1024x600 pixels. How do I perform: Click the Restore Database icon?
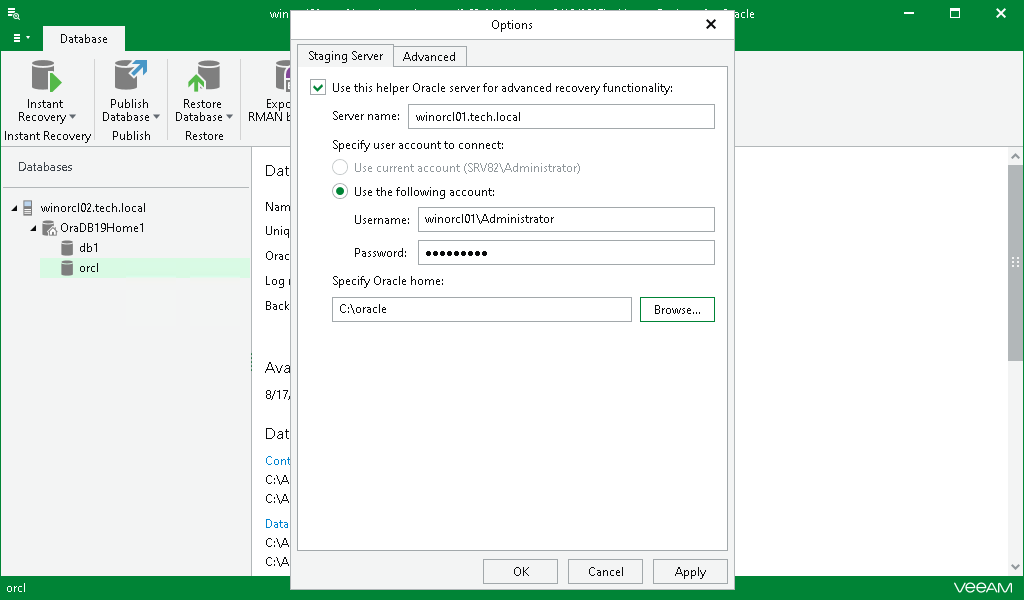tap(203, 75)
